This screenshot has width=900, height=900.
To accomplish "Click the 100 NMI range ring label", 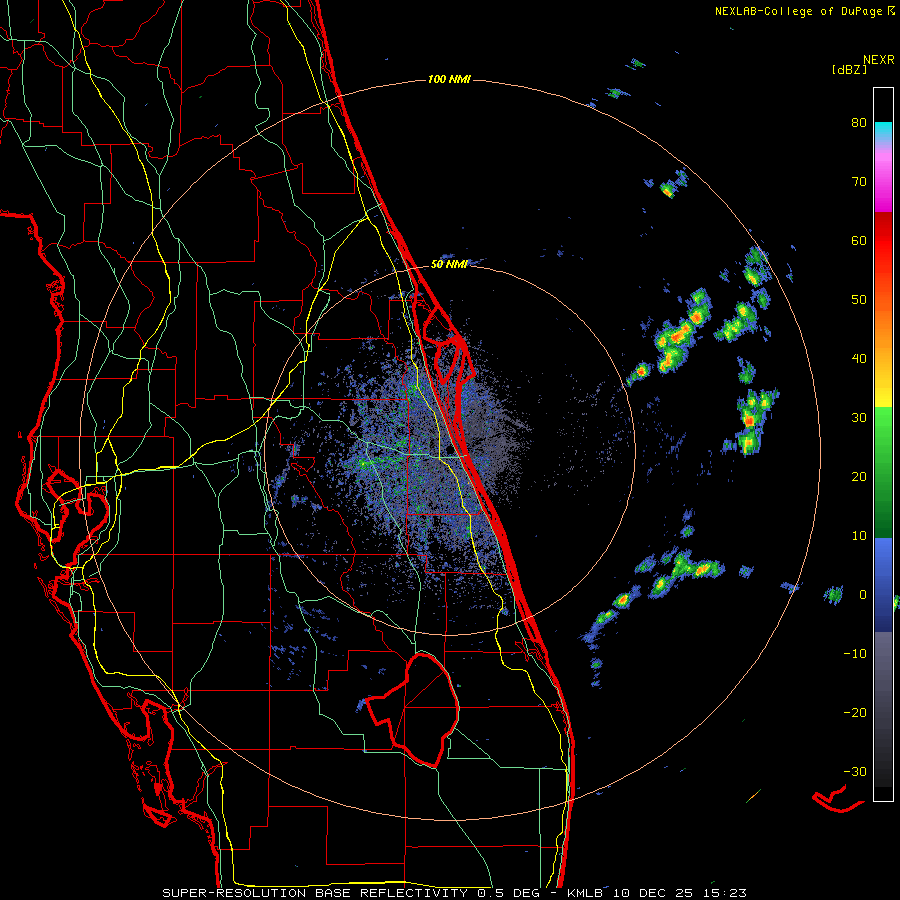I will pyautogui.click(x=449, y=79).
